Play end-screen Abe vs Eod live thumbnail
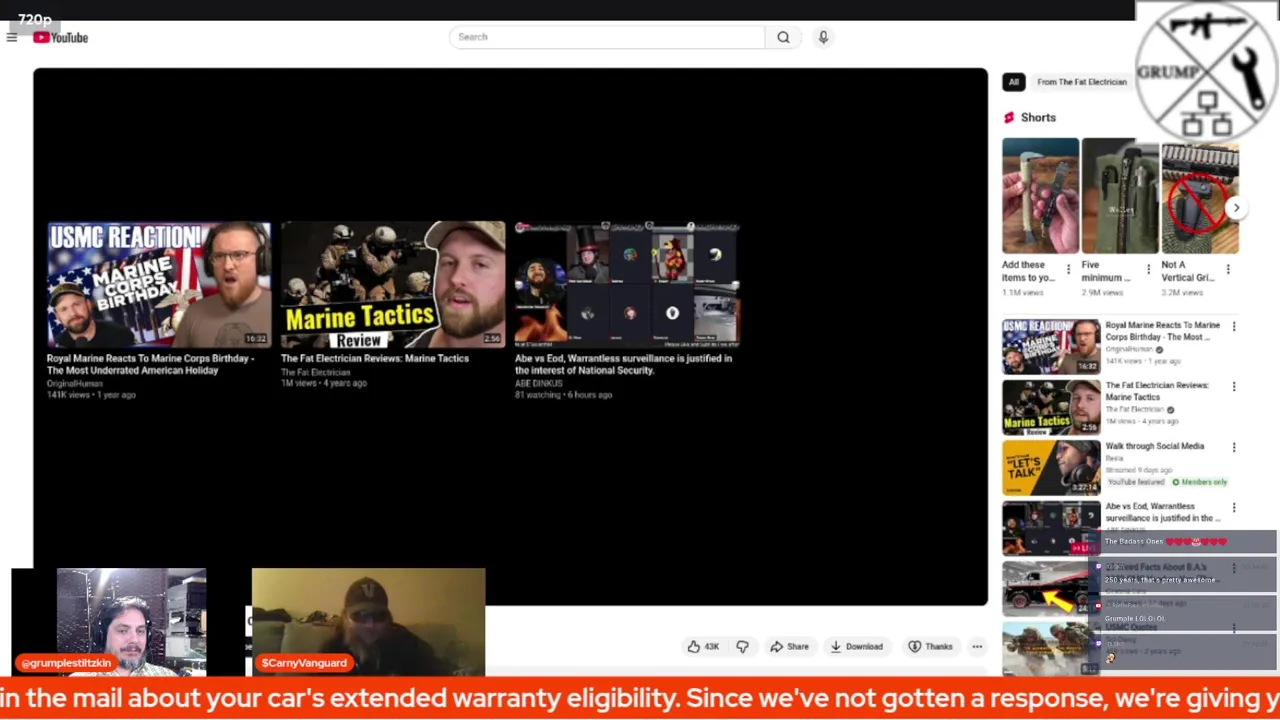The height and width of the screenshot is (720, 1280). (627, 284)
